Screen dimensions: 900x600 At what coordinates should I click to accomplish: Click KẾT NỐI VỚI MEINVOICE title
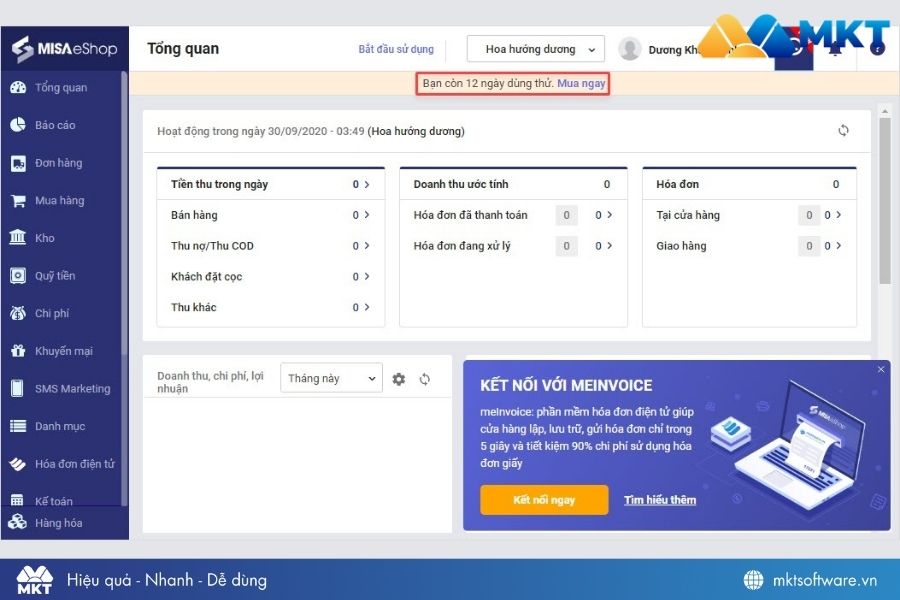coord(566,385)
